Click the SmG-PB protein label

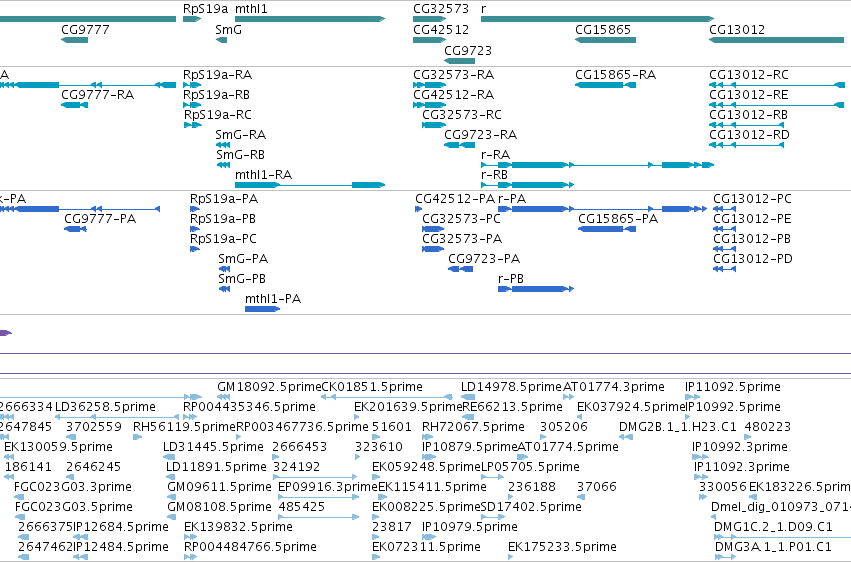[242, 279]
